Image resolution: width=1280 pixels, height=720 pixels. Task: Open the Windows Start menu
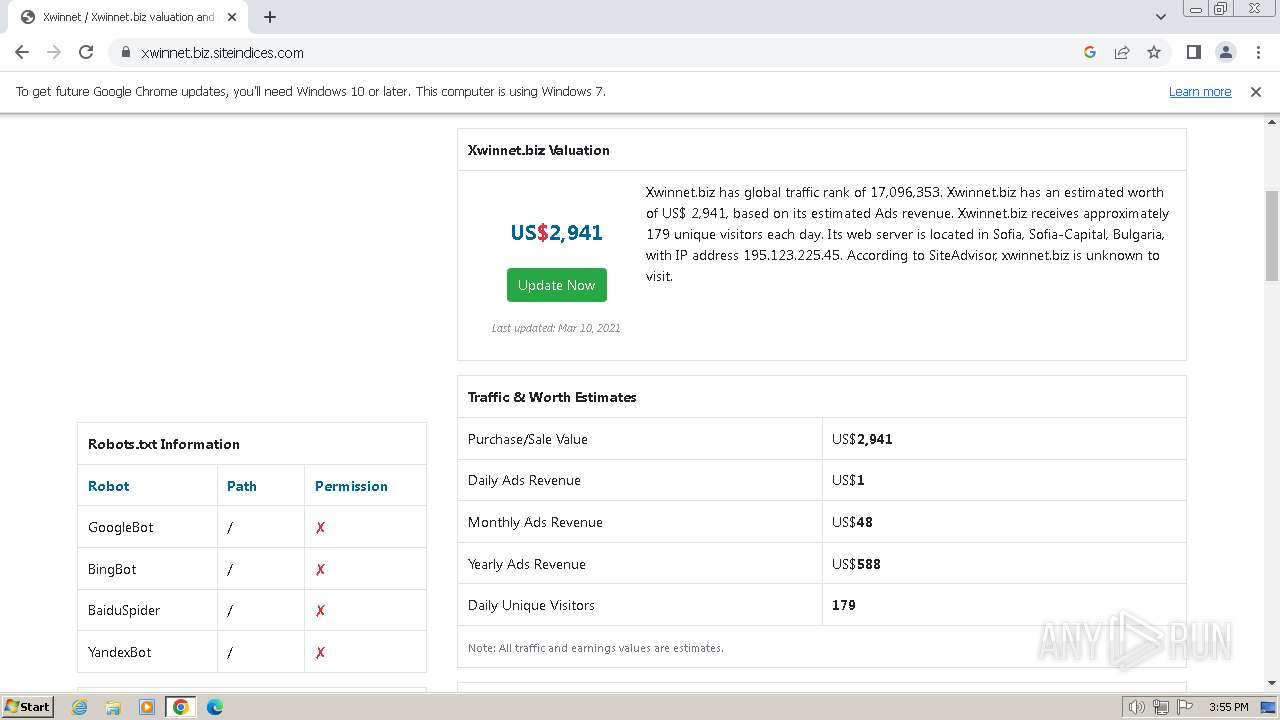(28, 707)
